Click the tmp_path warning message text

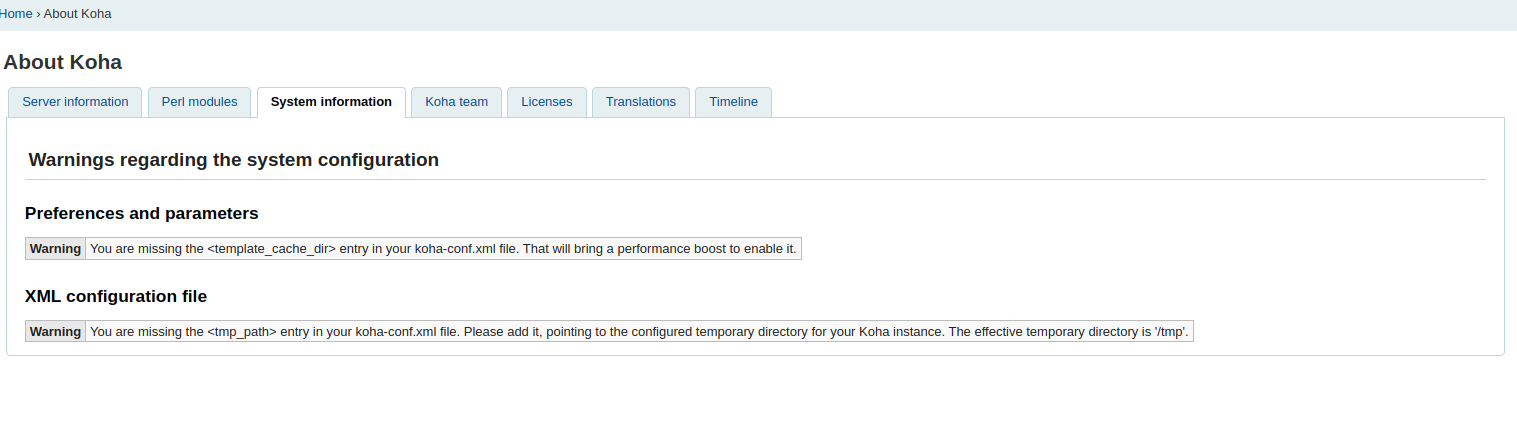(x=639, y=332)
